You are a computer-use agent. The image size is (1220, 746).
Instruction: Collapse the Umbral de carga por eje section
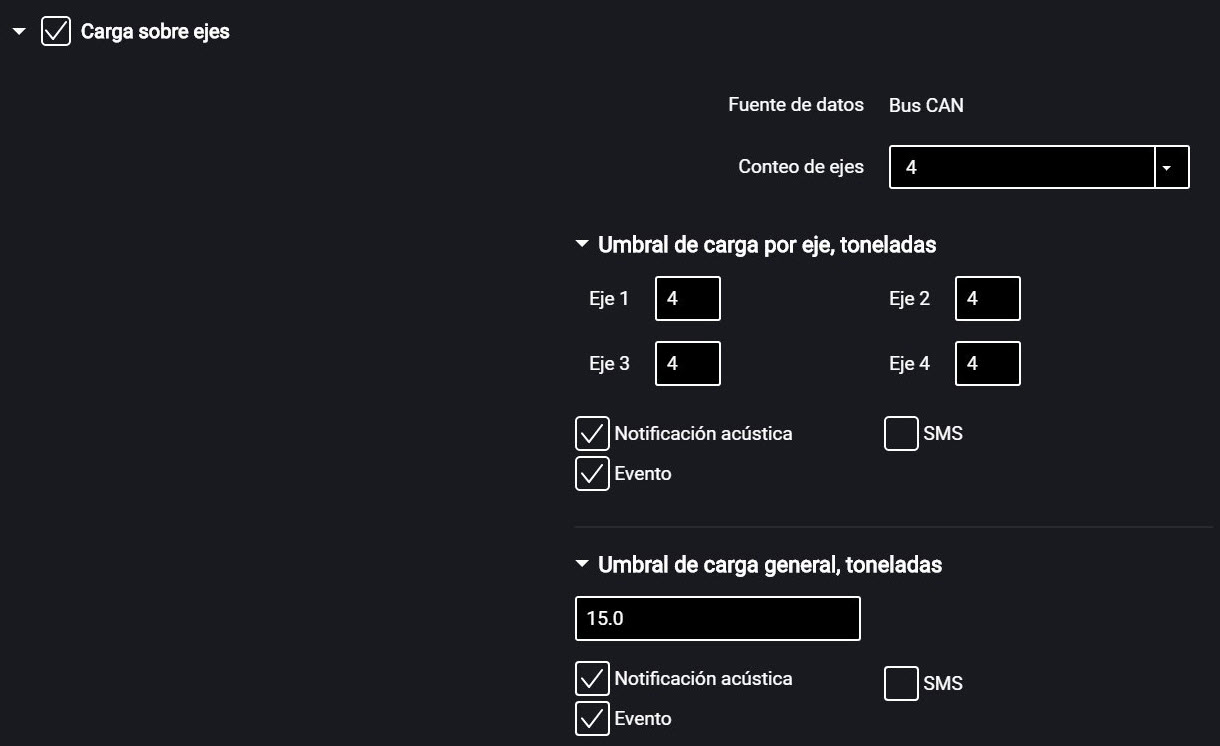[582, 243]
